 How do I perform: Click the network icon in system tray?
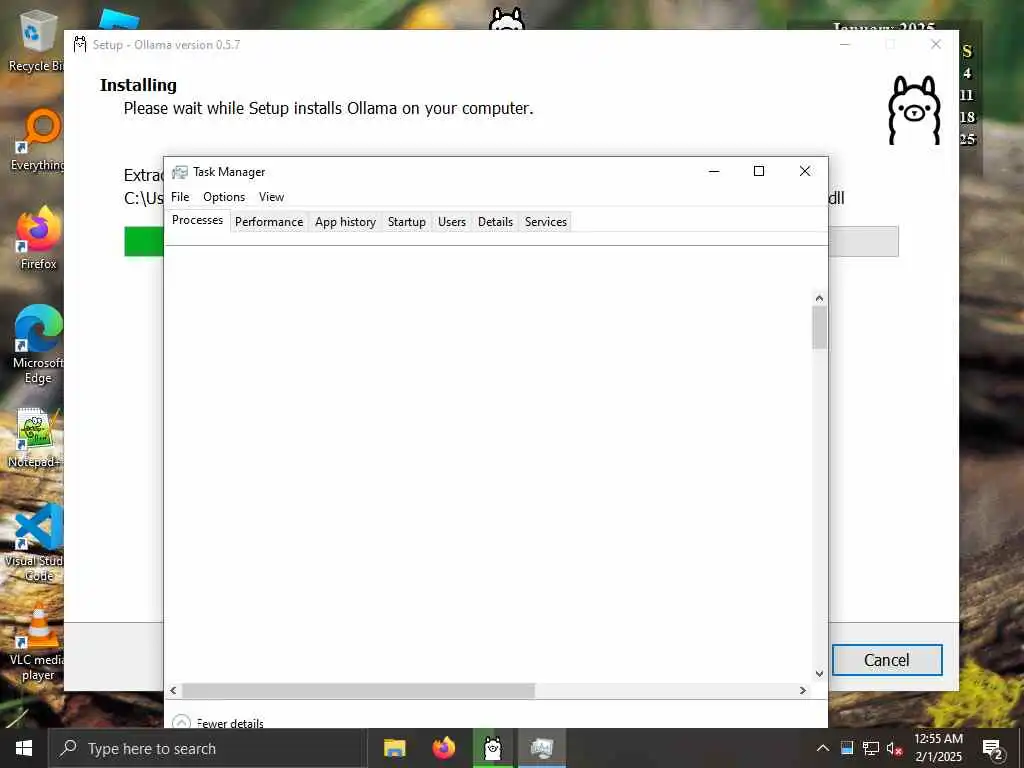click(x=871, y=748)
